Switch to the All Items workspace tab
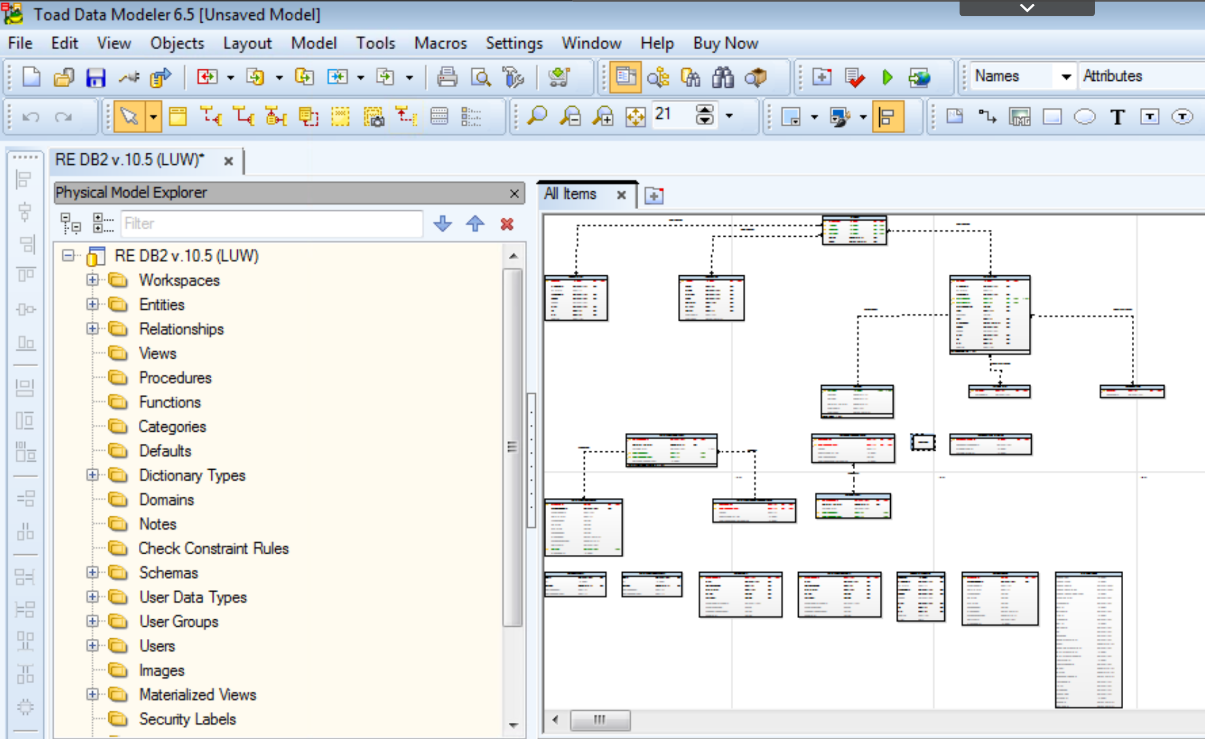The image size is (1205, 739). [x=571, y=194]
